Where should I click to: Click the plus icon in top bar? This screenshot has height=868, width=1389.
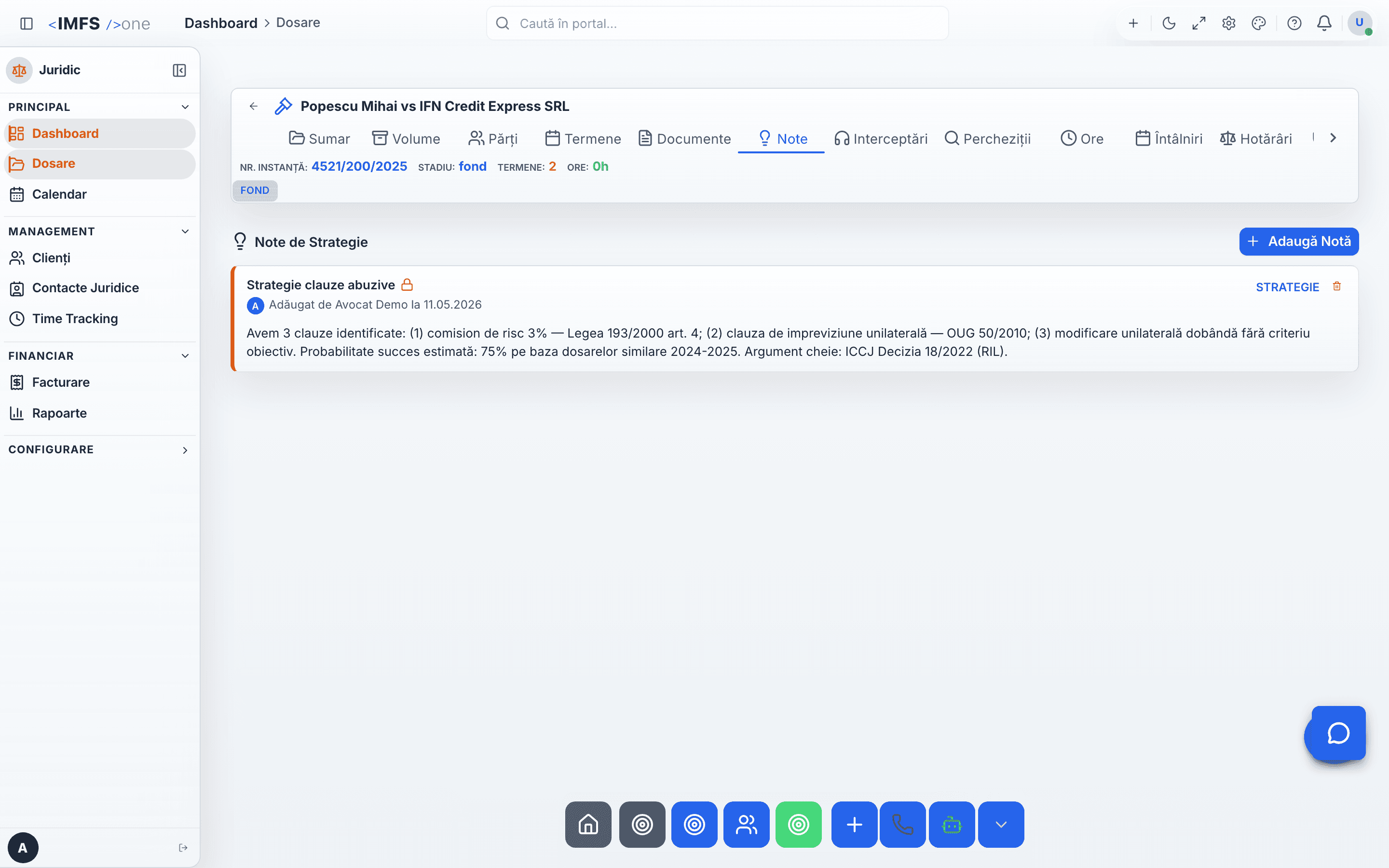[x=1133, y=23]
